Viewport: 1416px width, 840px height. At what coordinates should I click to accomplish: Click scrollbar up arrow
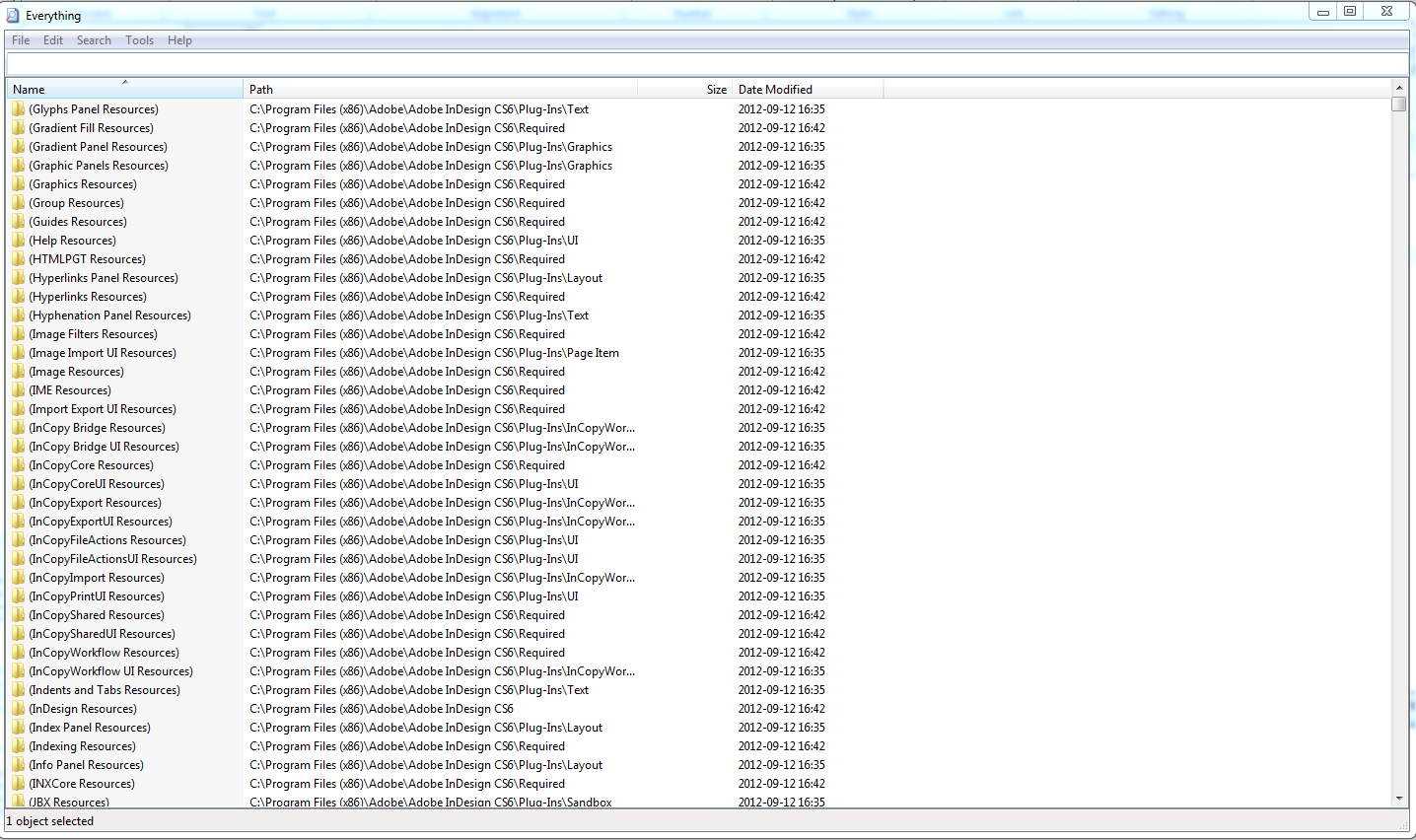(x=1399, y=88)
